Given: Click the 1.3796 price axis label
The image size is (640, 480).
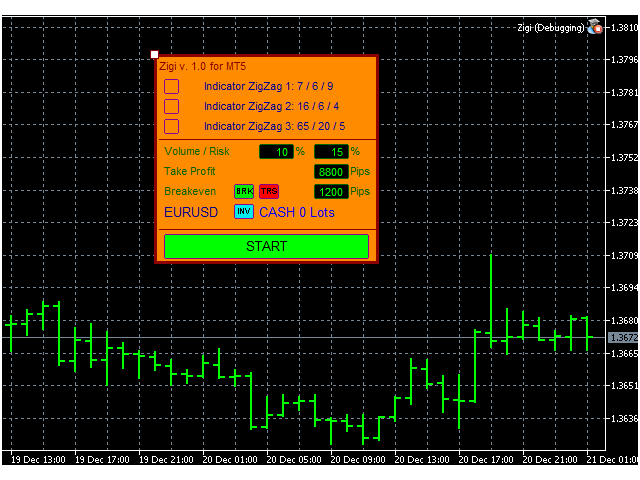Looking at the screenshot, I should [624, 60].
